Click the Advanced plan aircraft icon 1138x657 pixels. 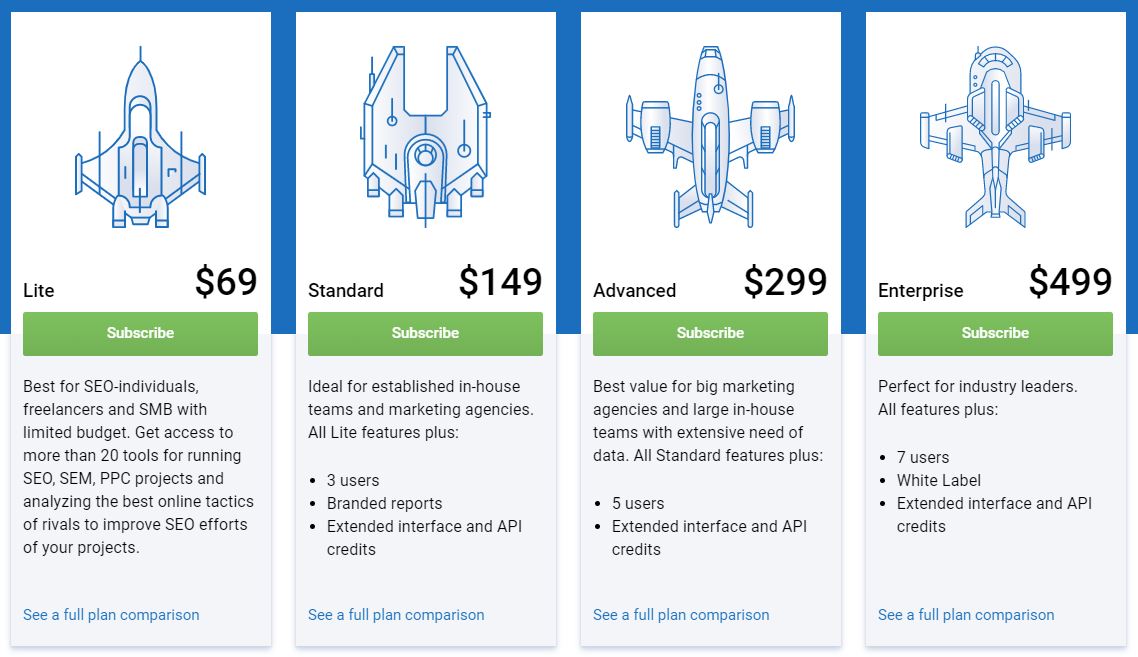point(711,136)
